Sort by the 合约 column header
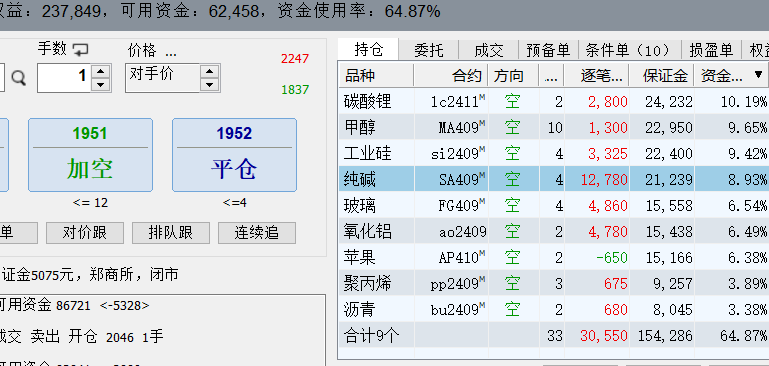Screen dimensions: 769x366 pos(451,76)
